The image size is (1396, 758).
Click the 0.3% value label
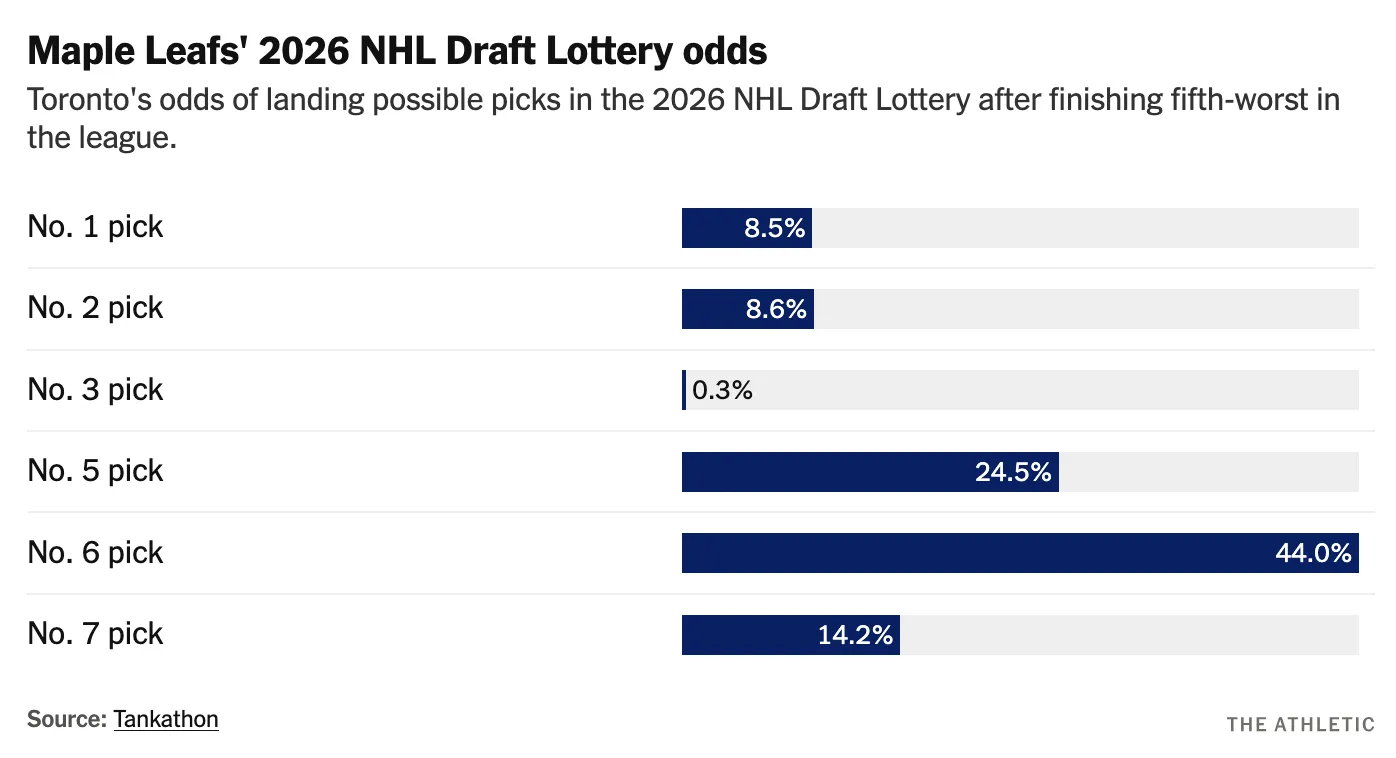coord(722,391)
